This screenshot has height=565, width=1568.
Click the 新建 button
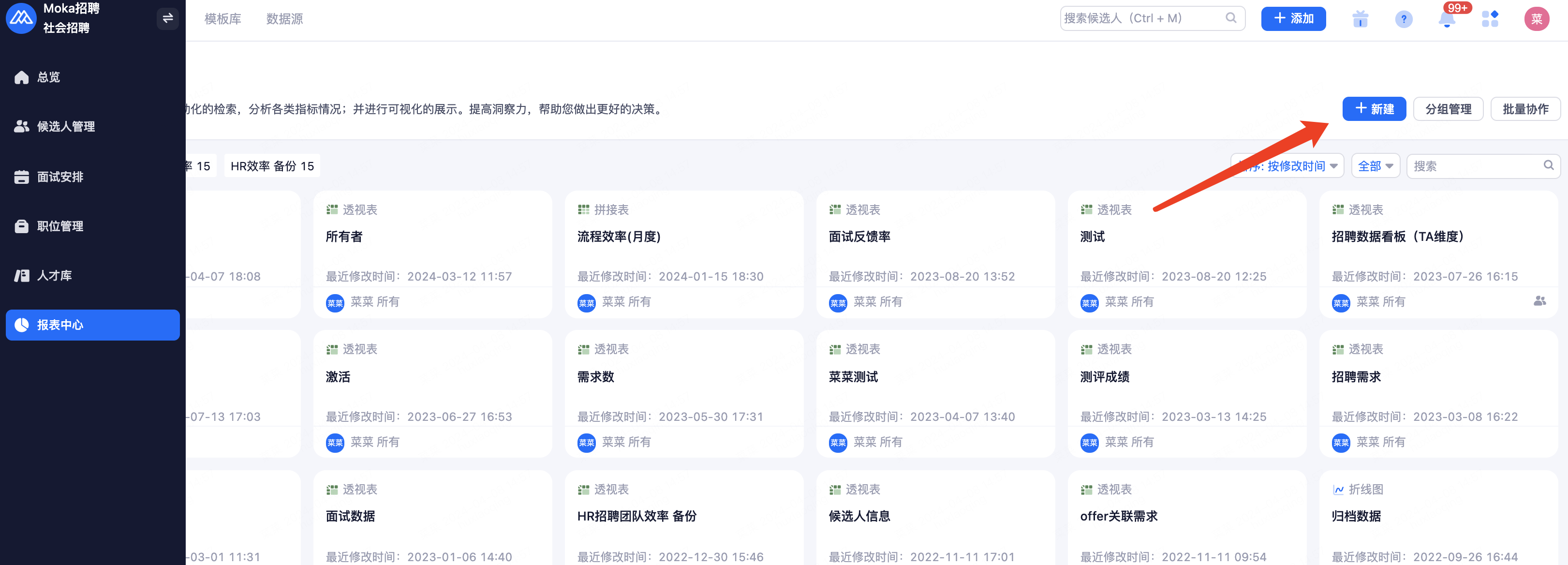pyautogui.click(x=1374, y=109)
